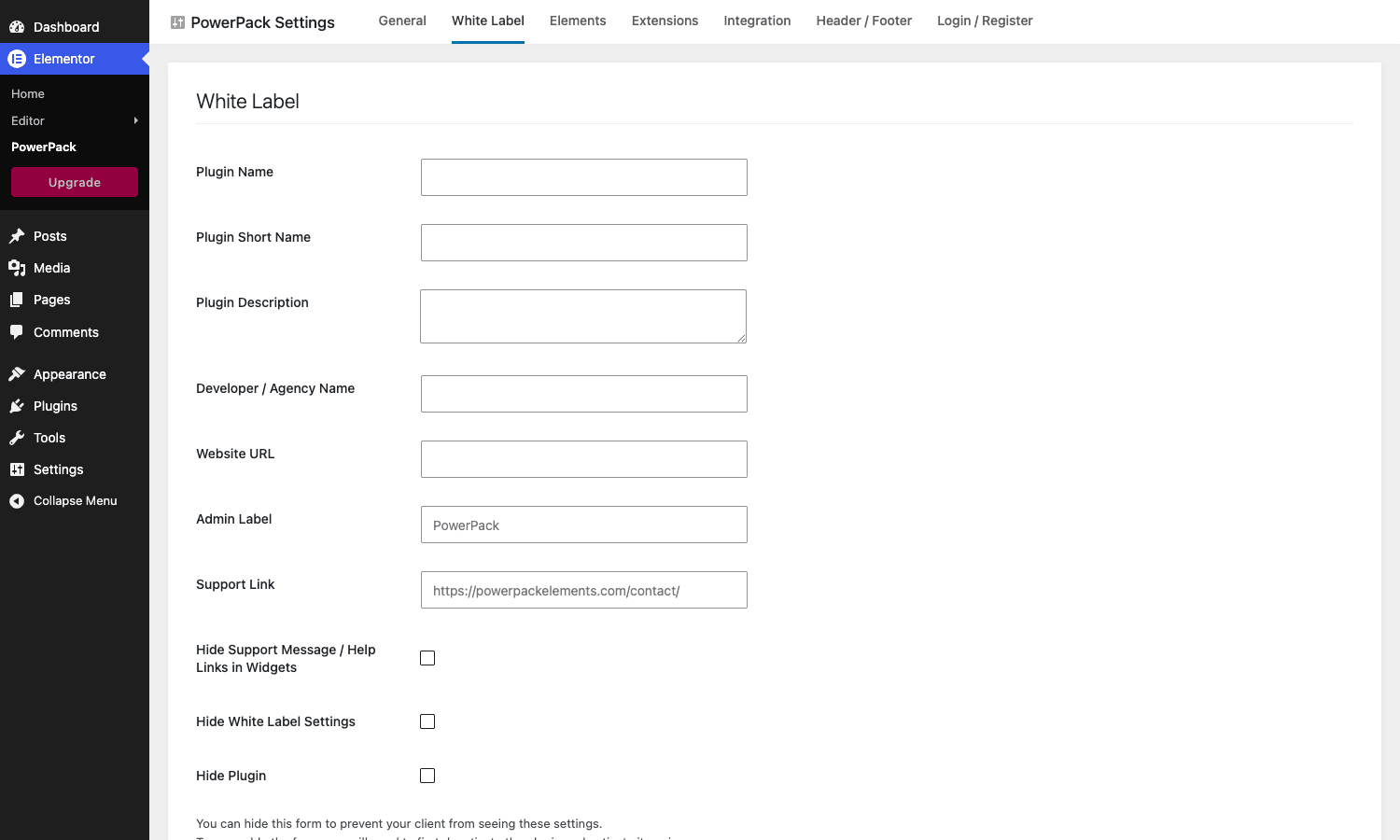Click the Pages icon in sidebar
Viewport: 1400px width, 840px height.
[x=17, y=300]
